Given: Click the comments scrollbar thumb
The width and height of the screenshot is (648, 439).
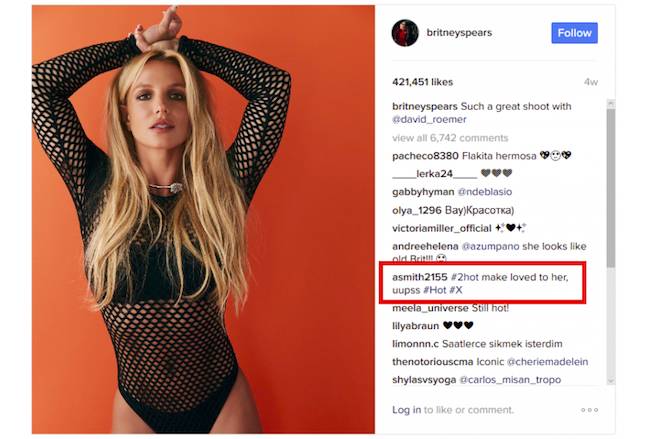Looking at the screenshot, I should pyautogui.click(x=611, y=188).
